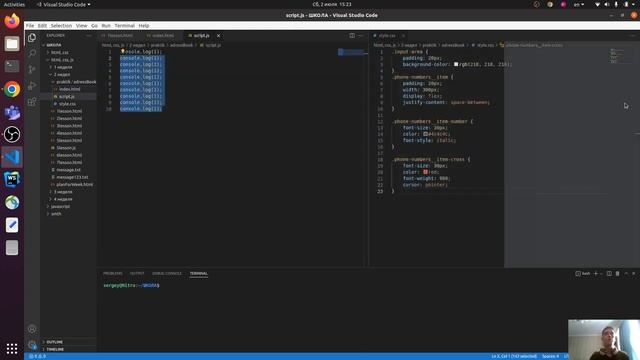Launch Google Chrome from the dock
Image resolution: width=640 pixels, height=360 pixels.
(x=12, y=89)
